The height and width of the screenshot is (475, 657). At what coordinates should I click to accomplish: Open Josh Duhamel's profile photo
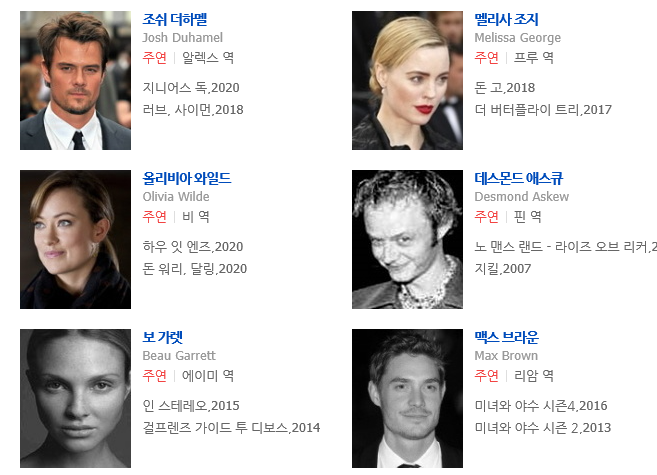(75, 80)
